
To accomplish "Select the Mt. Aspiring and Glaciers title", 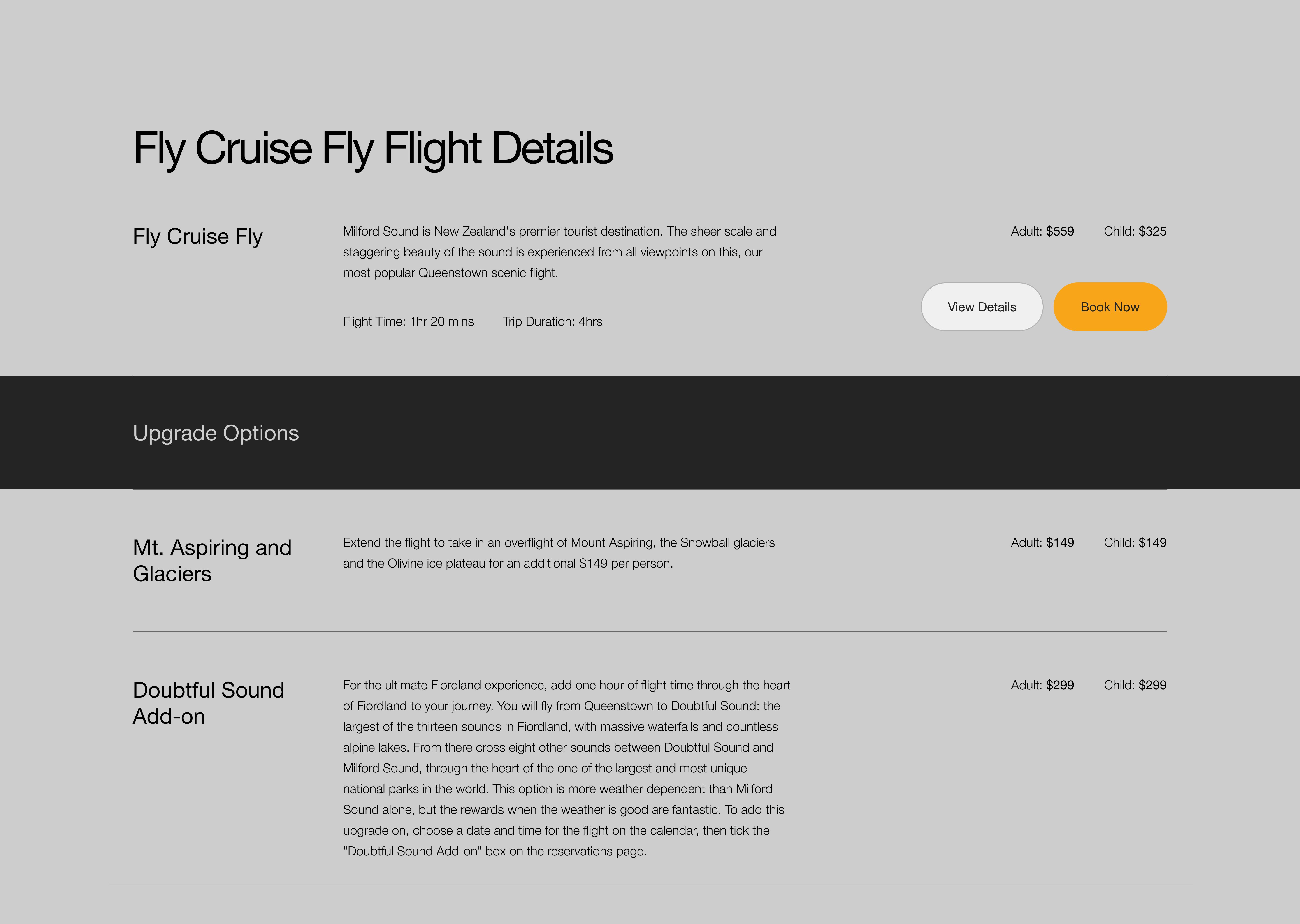I will point(212,560).
